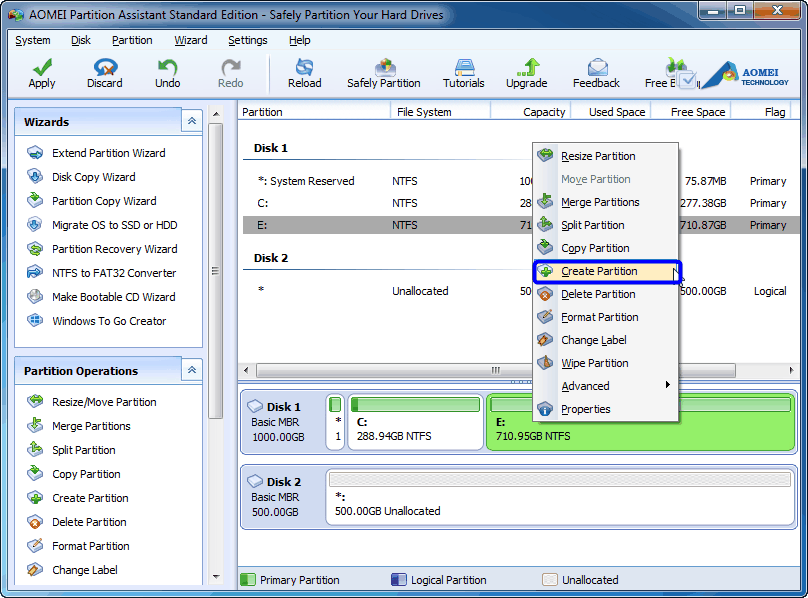Click the Disk 1 Basic MBR label in the disk map

coord(282,422)
